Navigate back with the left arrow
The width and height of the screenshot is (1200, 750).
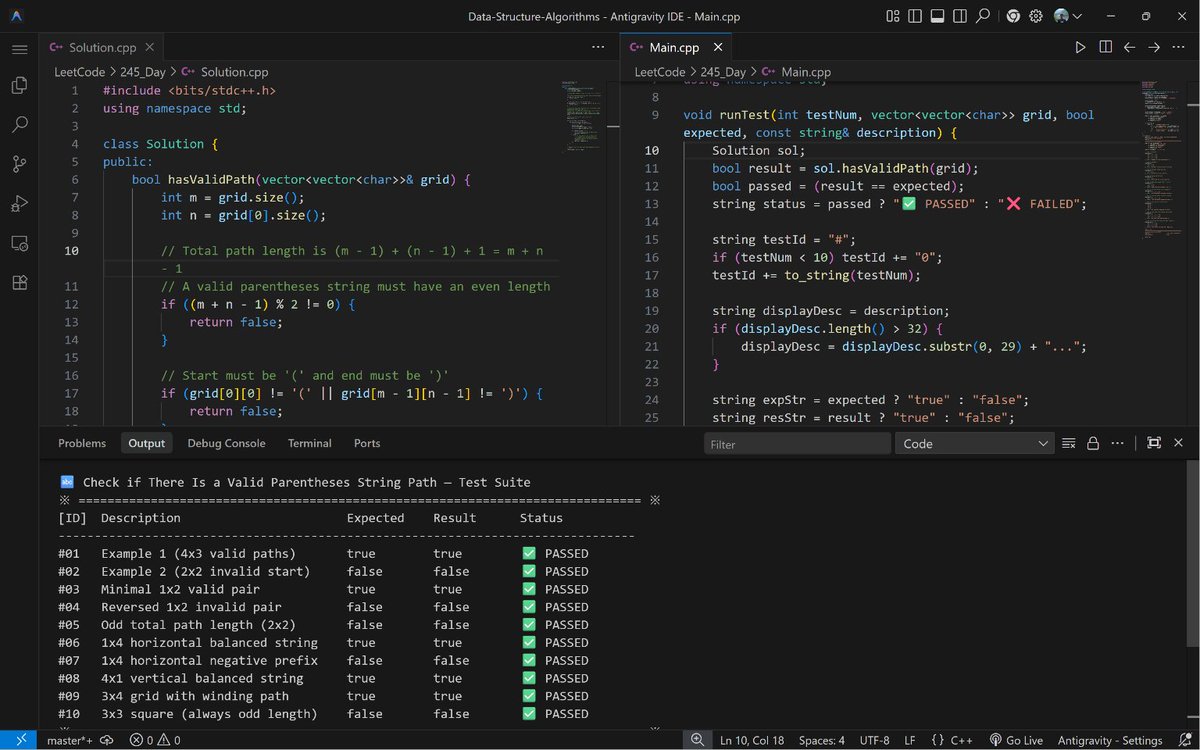[x=1130, y=47]
